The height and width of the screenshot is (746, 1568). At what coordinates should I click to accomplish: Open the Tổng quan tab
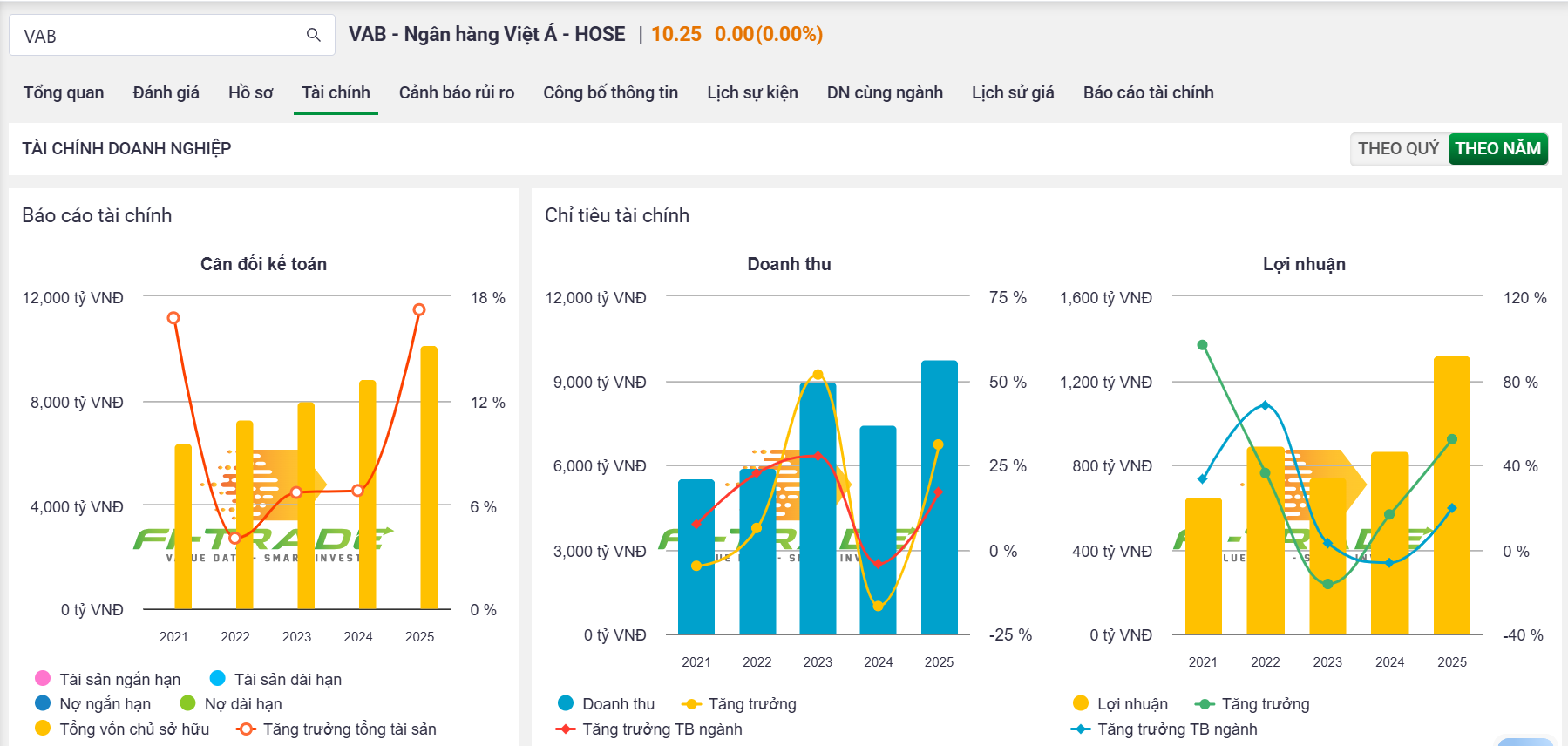click(64, 92)
